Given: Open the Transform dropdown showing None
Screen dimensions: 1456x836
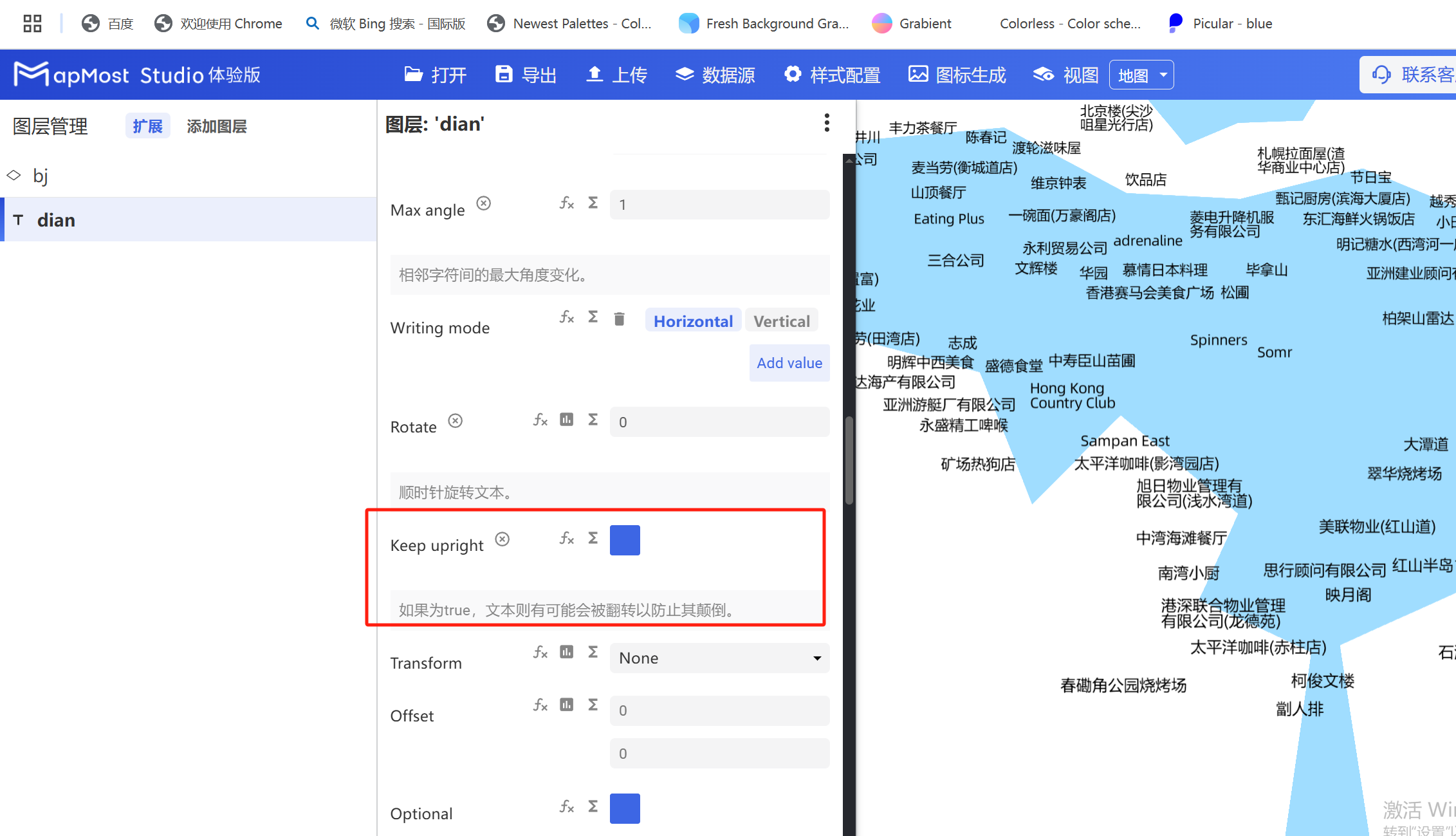Looking at the screenshot, I should (x=719, y=658).
